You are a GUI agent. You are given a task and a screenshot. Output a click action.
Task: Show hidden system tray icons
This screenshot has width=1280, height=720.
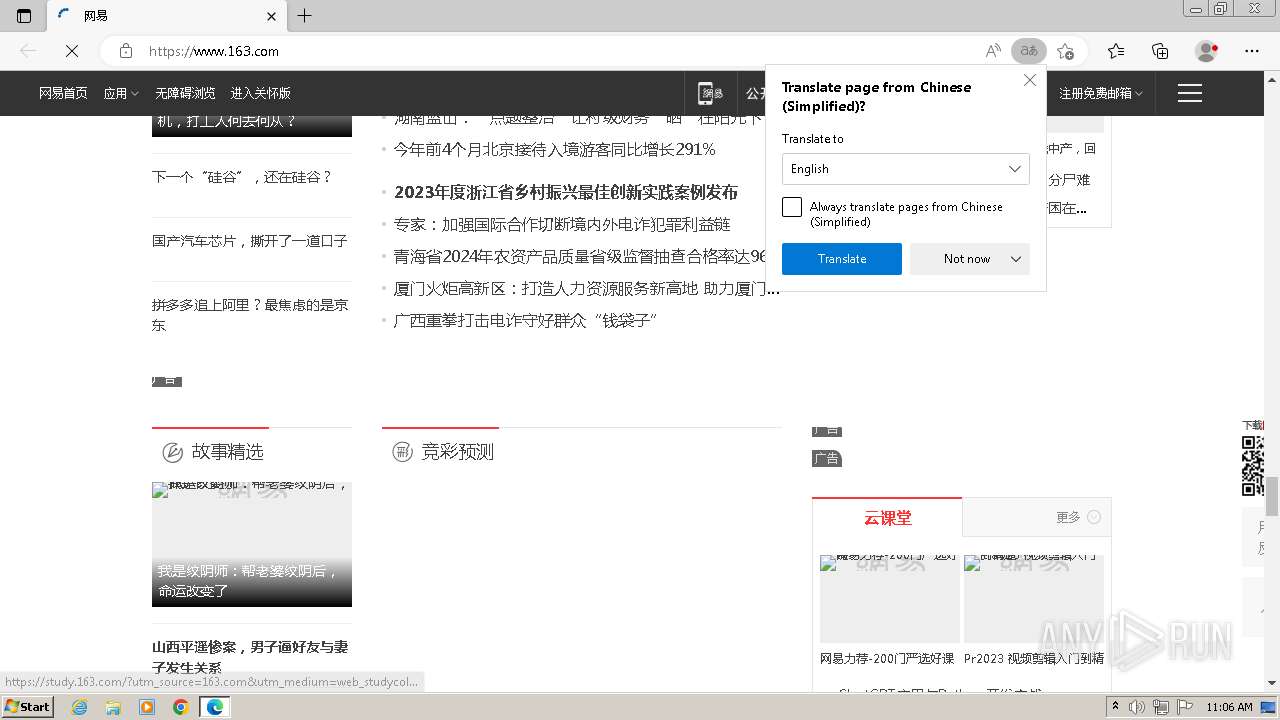pyautogui.click(x=1116, y=707)
